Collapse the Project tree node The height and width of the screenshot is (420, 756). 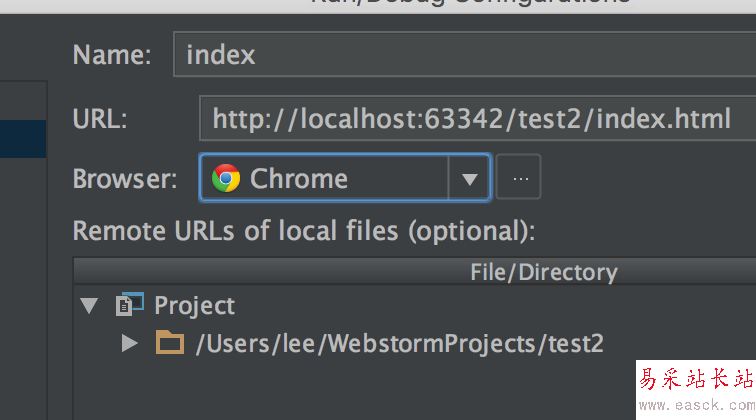coord(91,305)
